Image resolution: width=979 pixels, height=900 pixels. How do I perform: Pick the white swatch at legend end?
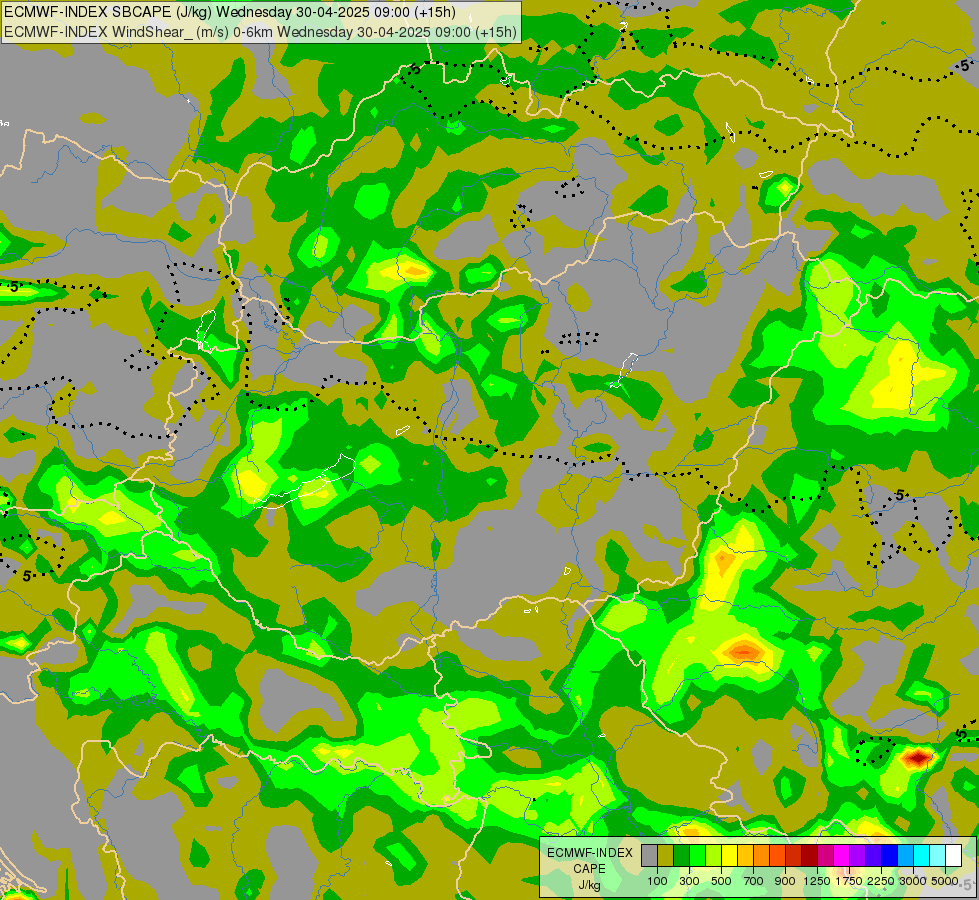tap(953, 856)
